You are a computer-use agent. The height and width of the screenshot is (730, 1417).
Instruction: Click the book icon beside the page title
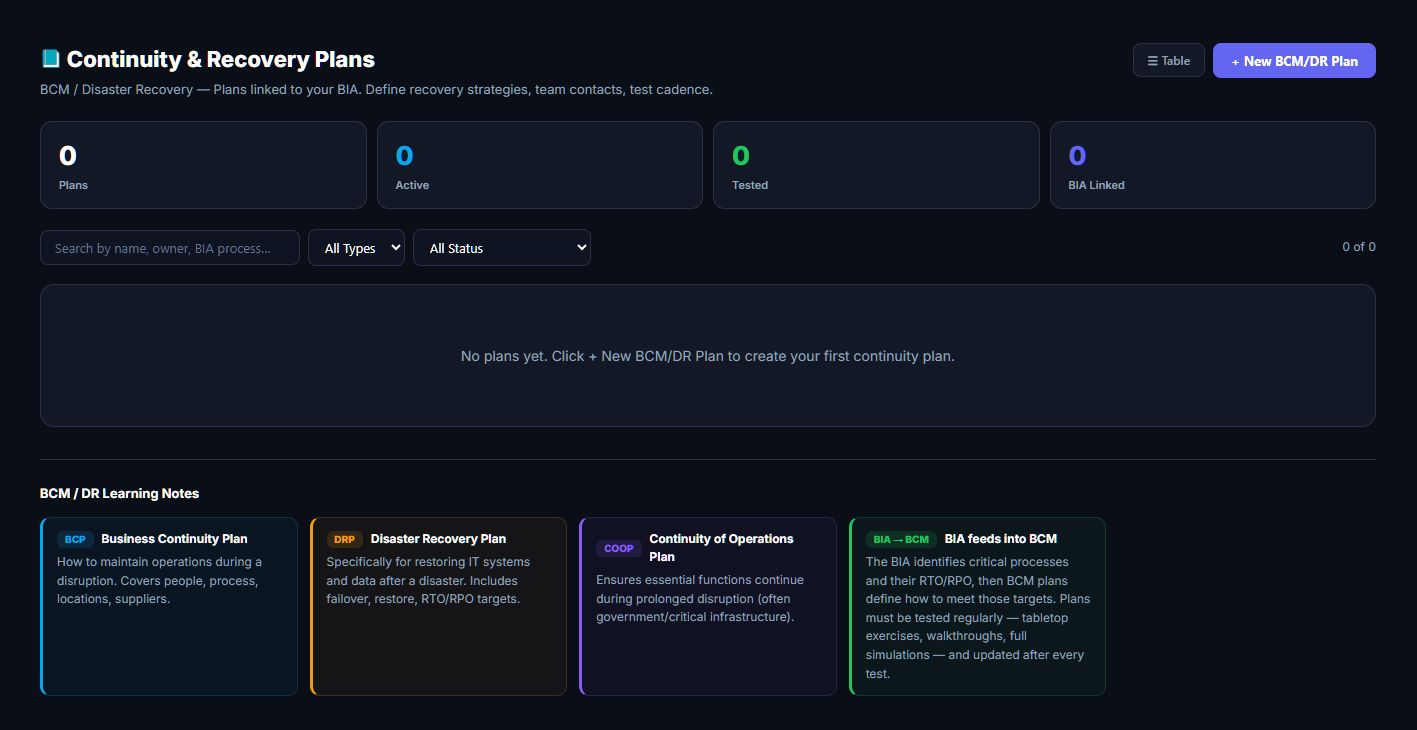(x=50, y=59)
